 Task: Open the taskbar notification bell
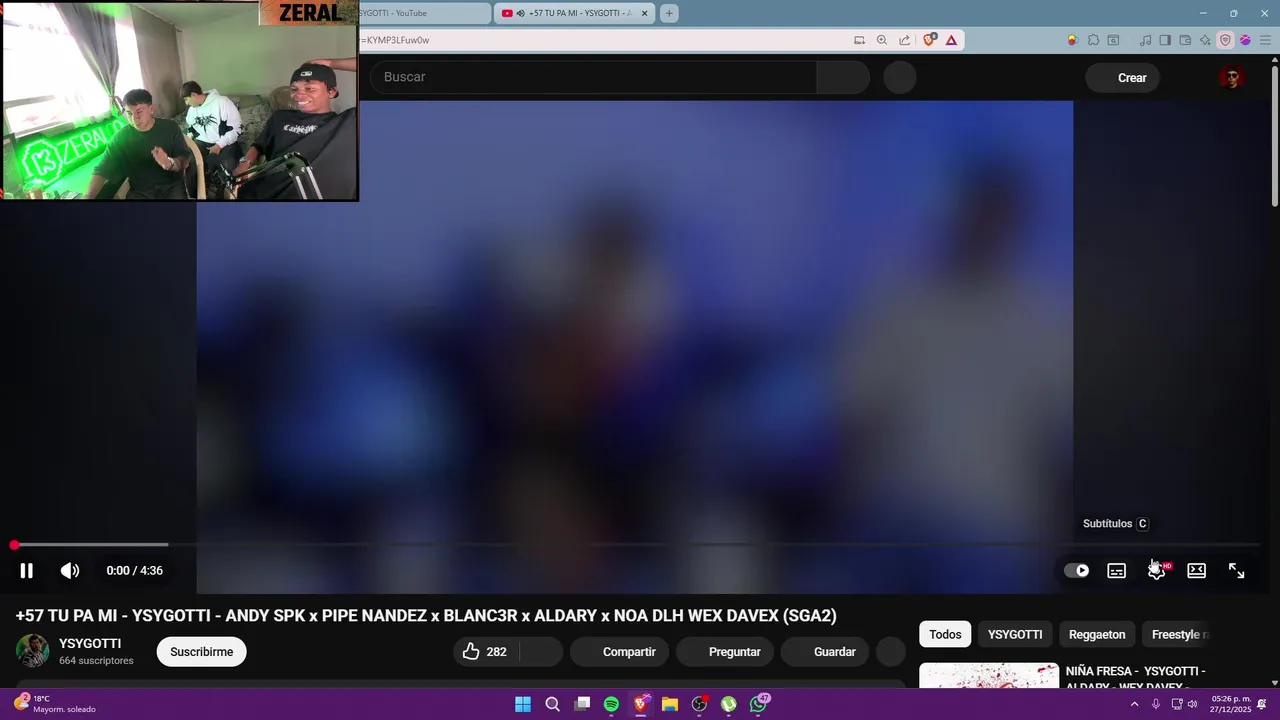1263,704
